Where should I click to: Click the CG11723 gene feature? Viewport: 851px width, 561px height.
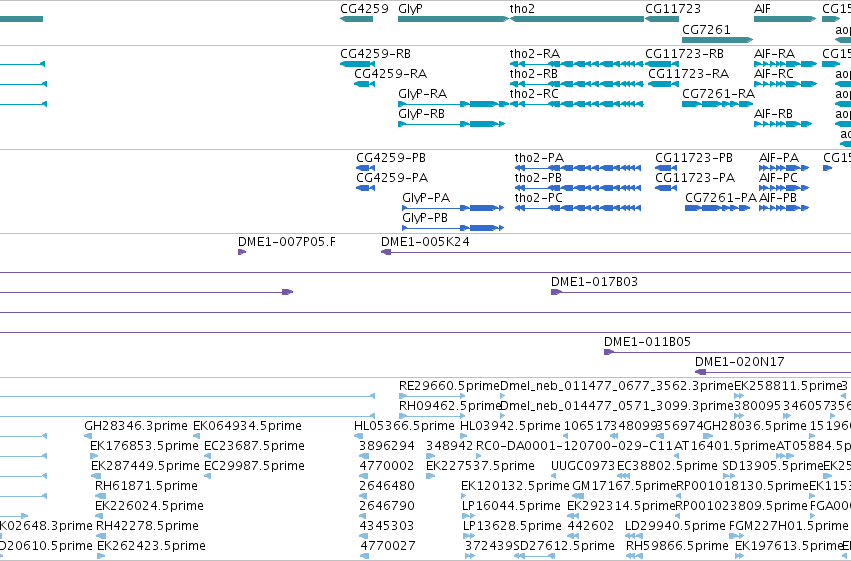coord(662,19)
